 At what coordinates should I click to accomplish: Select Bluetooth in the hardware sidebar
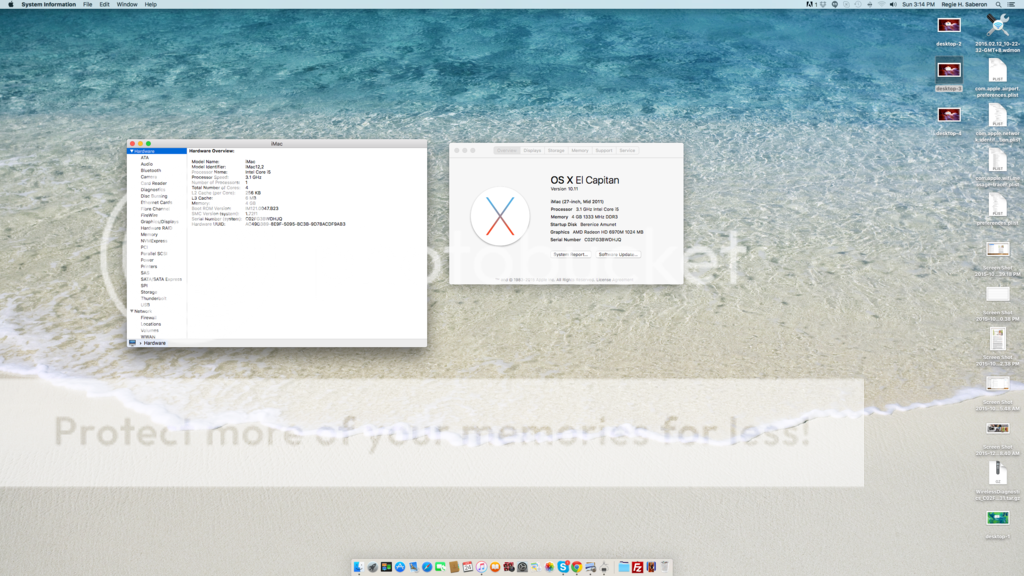click(150, 170)
